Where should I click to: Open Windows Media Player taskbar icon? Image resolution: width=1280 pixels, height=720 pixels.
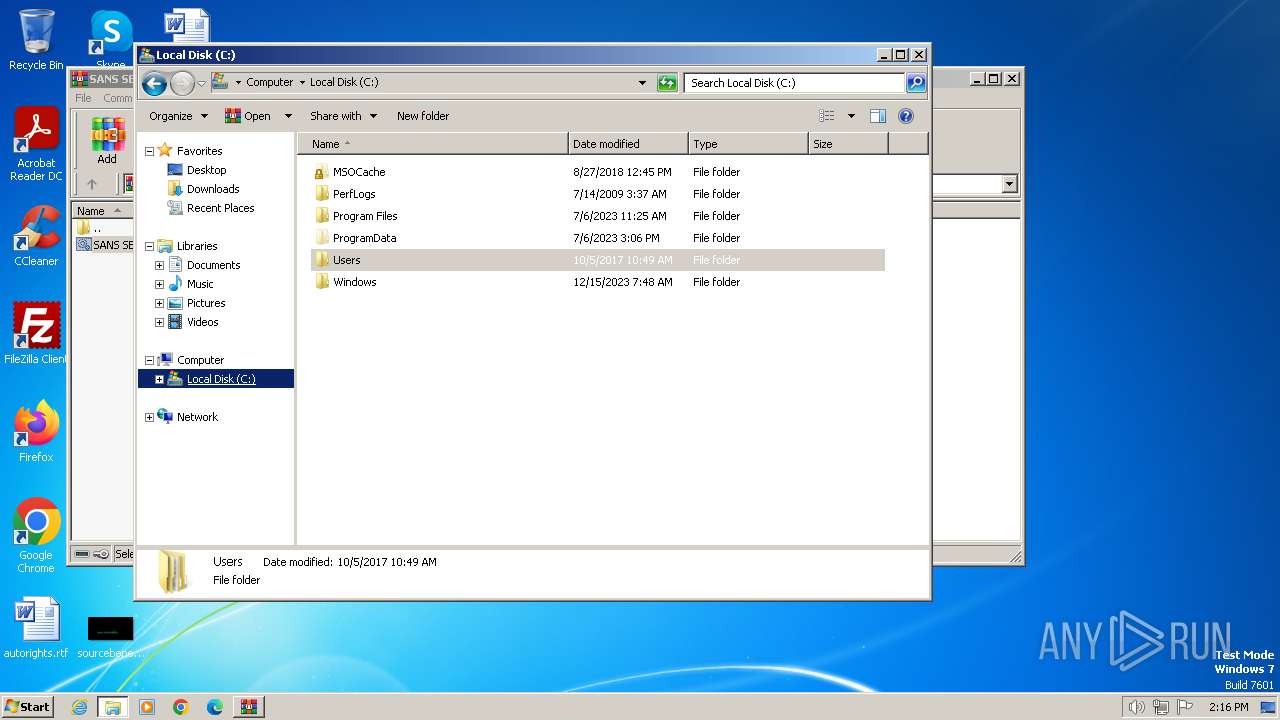[x=147, y=707]
